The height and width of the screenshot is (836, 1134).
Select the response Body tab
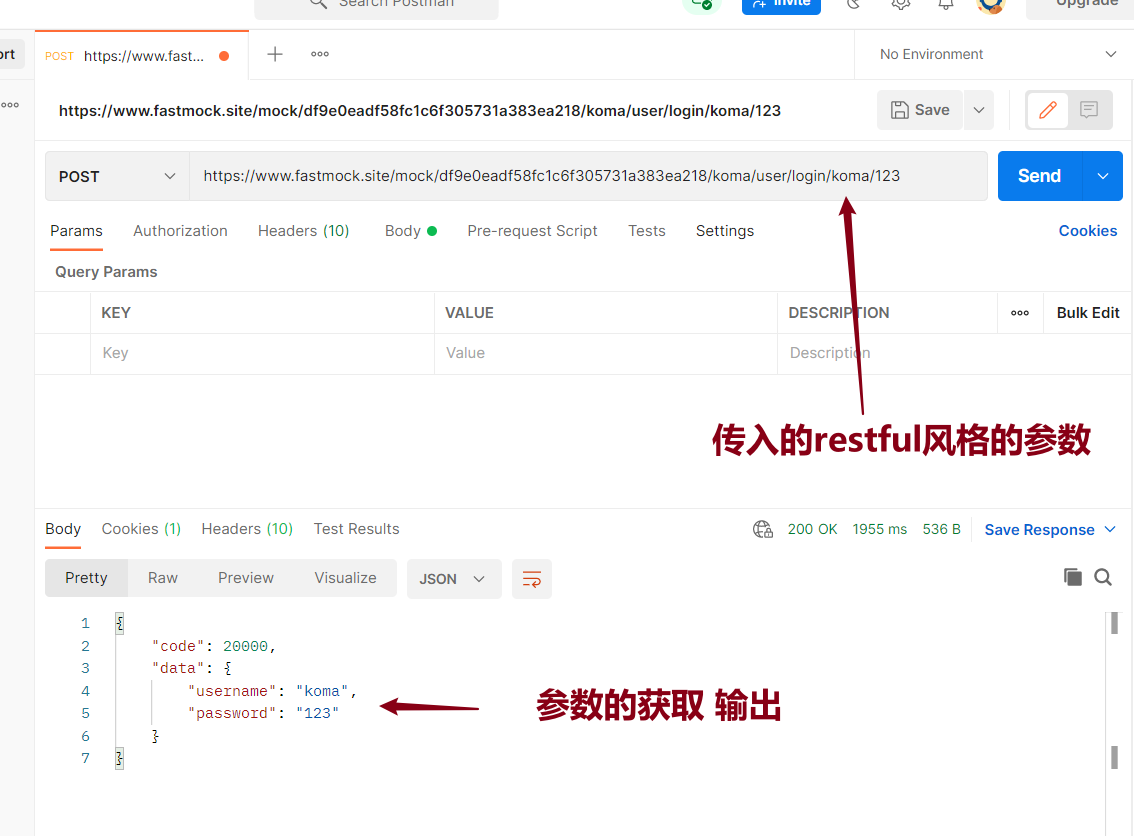[x=63, y=529]
